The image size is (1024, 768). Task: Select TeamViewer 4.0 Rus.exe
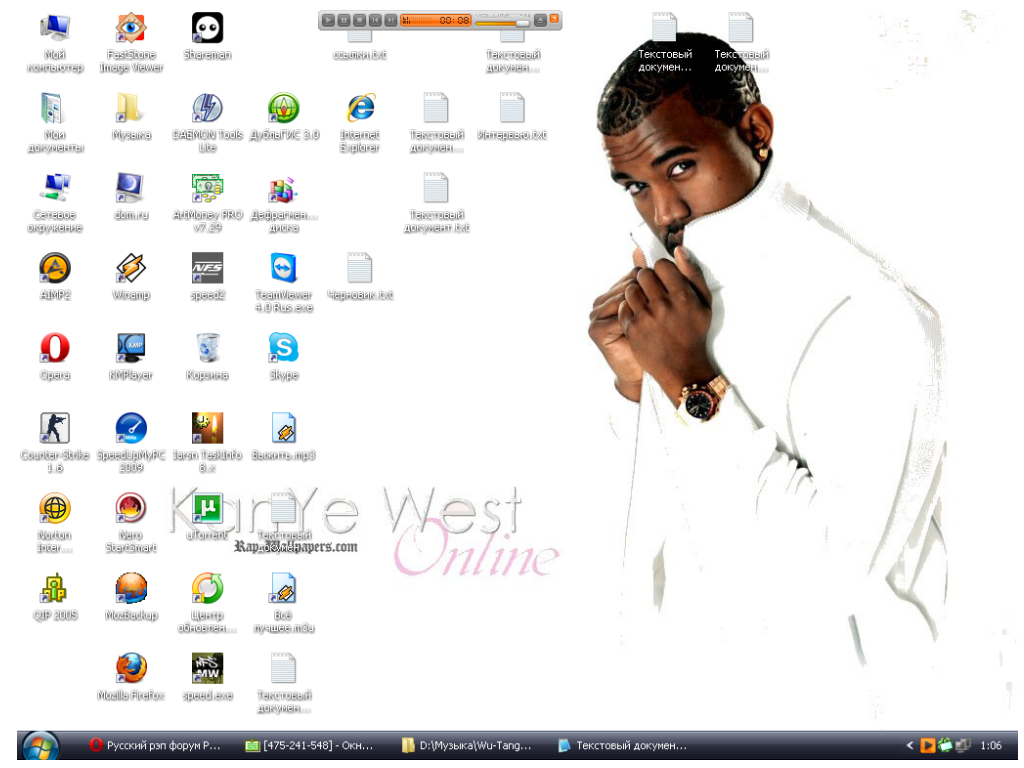(284, 283)
